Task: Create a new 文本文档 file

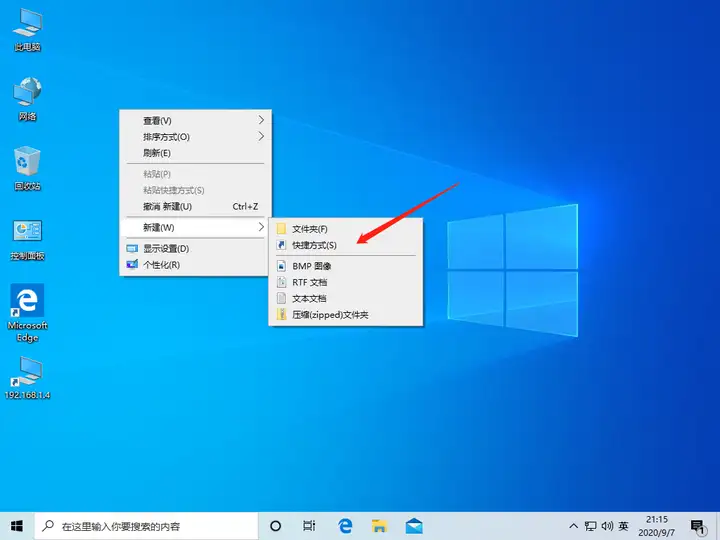Action: 346,298
